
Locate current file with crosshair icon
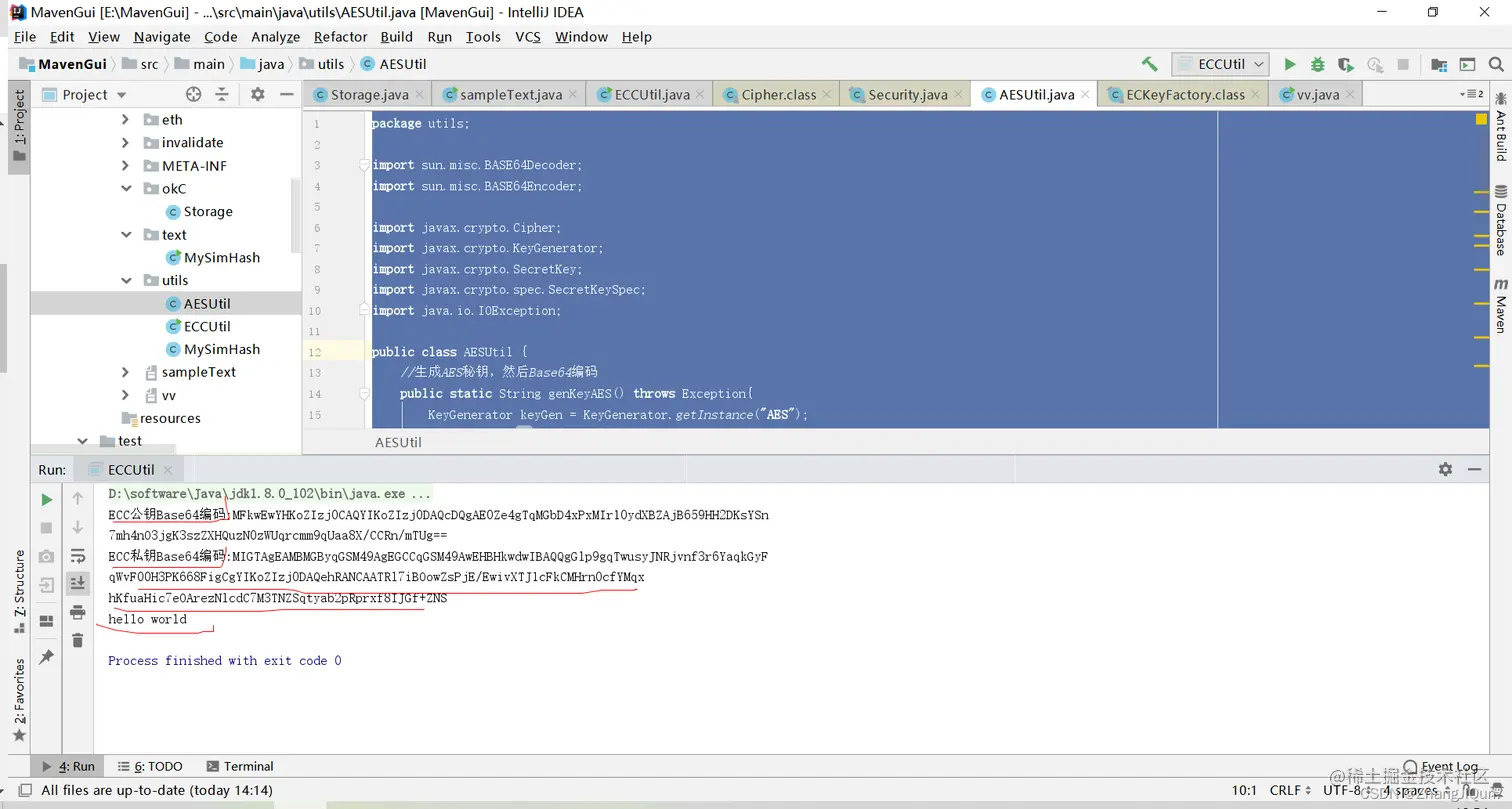(194, 94)
